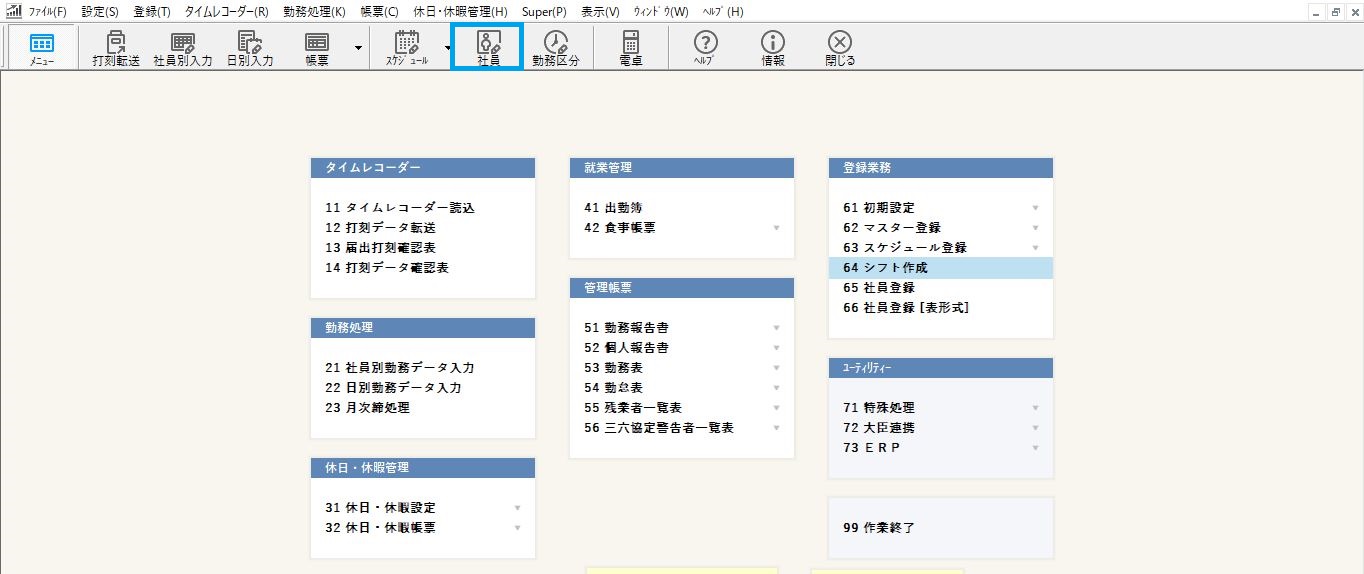Launch the 電卓 calculator icon
The height and width of the screenshot is (574, 1364).
630,47
